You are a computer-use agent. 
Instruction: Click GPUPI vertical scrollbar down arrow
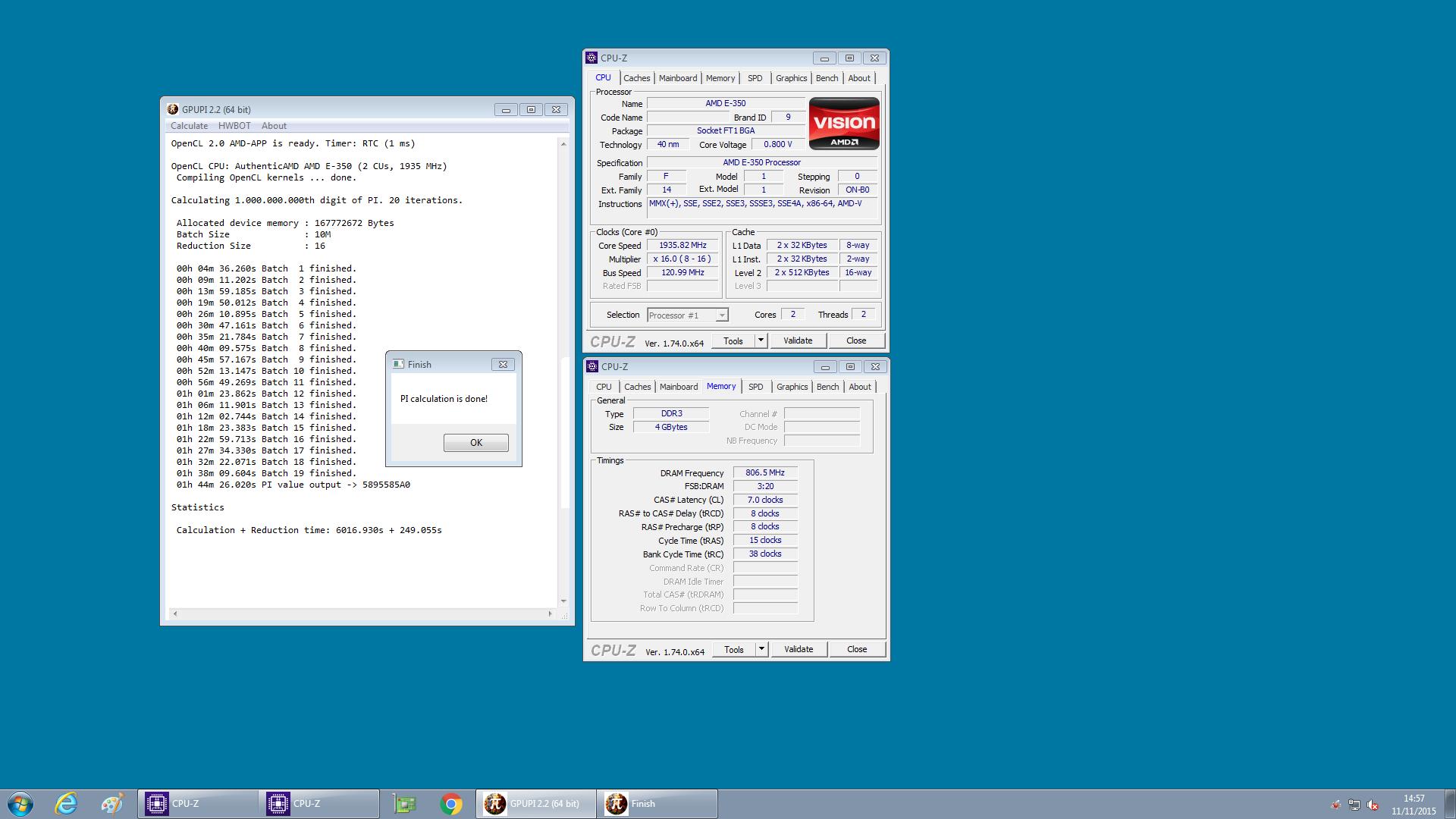pyautogui.click(x=563, y=601)
